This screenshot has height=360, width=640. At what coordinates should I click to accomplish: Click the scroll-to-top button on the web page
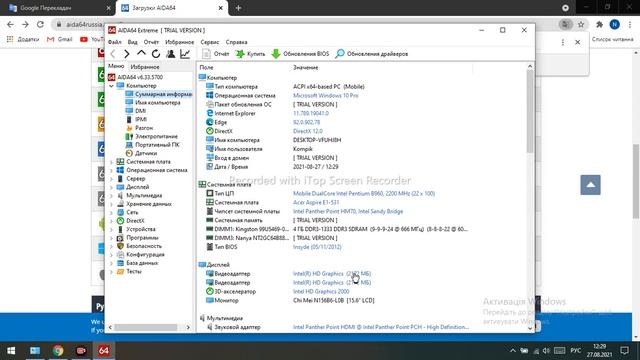591,185
